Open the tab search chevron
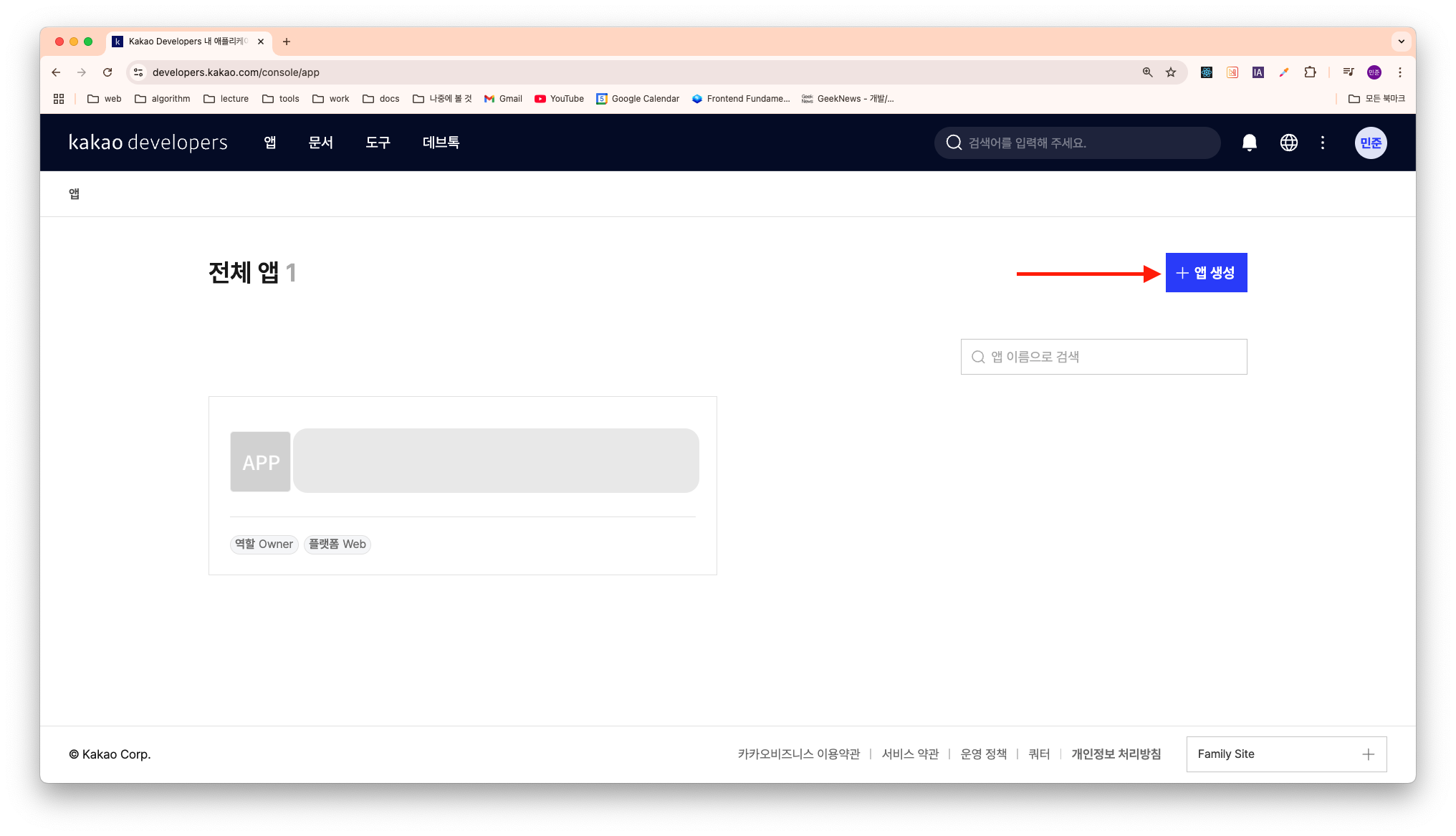The image size is (1456, 836). [1401, 42]
